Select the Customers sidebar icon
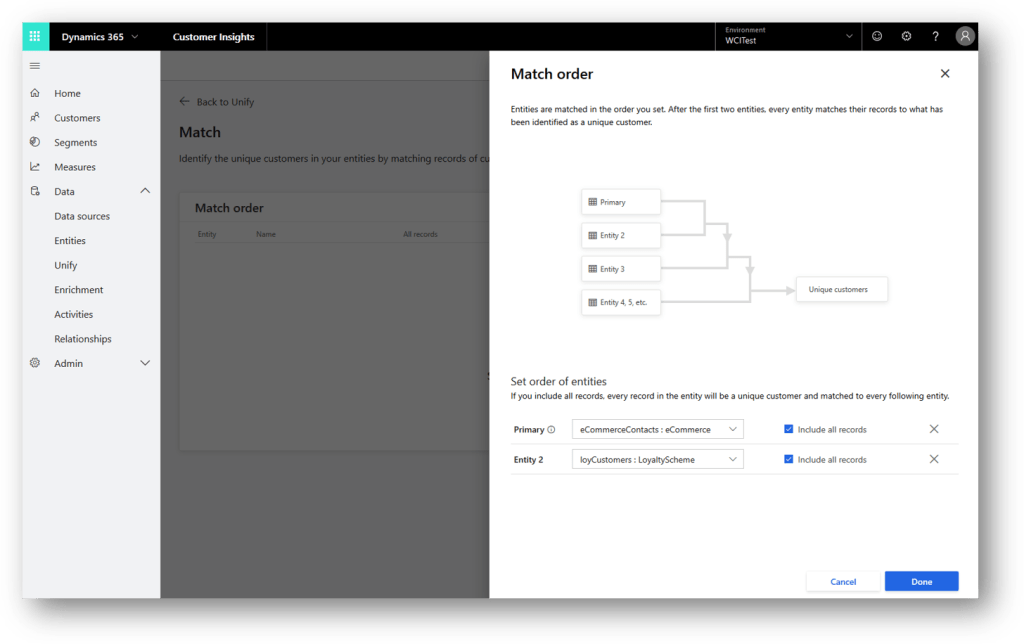 tap(35, 117)
